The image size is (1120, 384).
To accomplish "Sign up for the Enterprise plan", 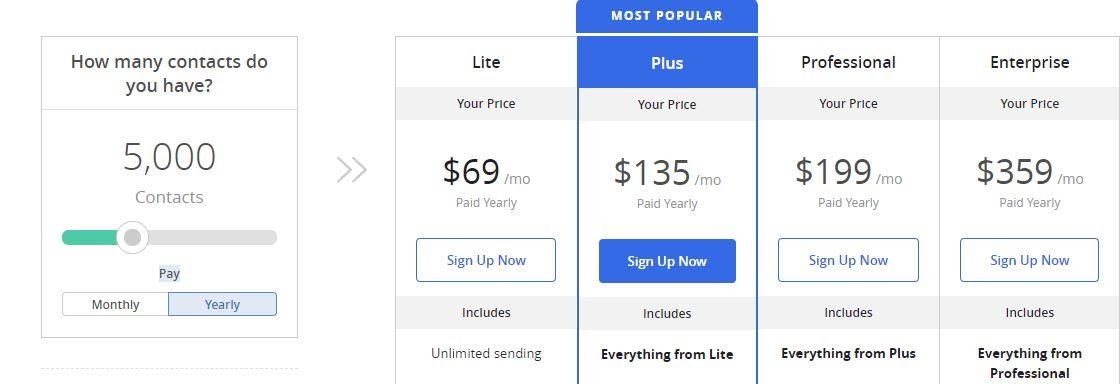I will [x=1029, y=260].
